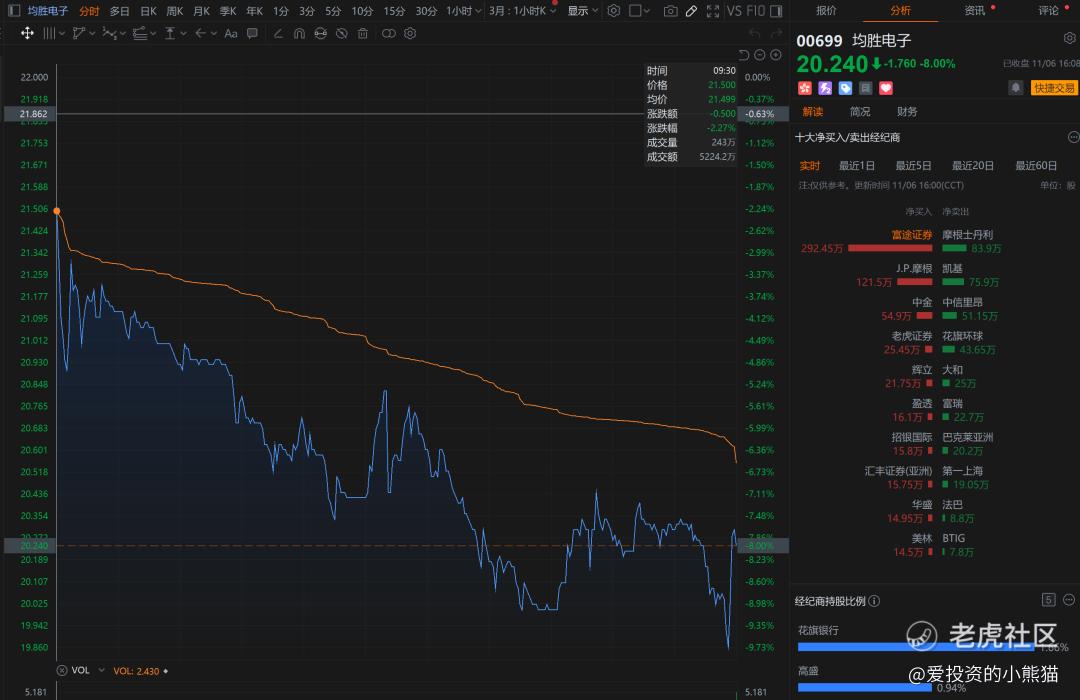
Task: Switch to the 简况 sub-tab
Action: click(860, 112)
